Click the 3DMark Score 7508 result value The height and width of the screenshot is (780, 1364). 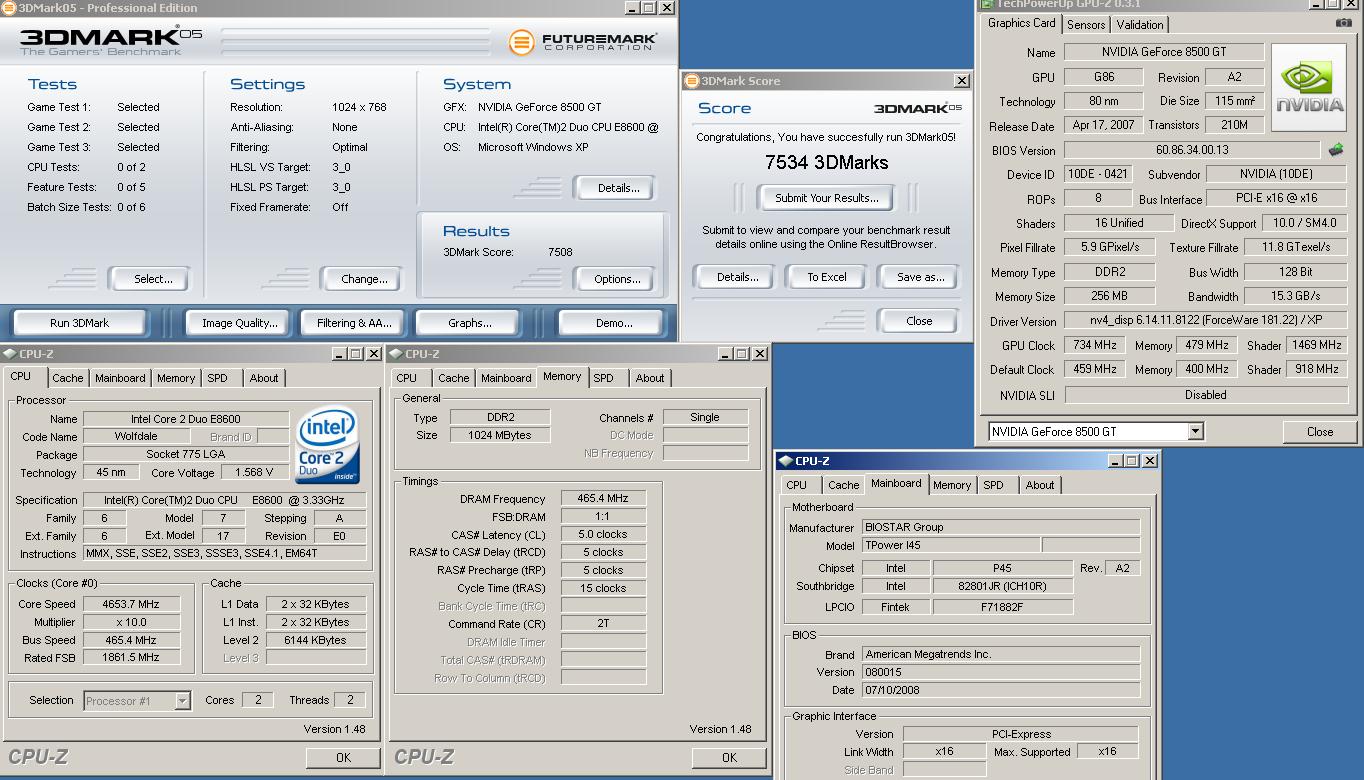tap(560, 252)
